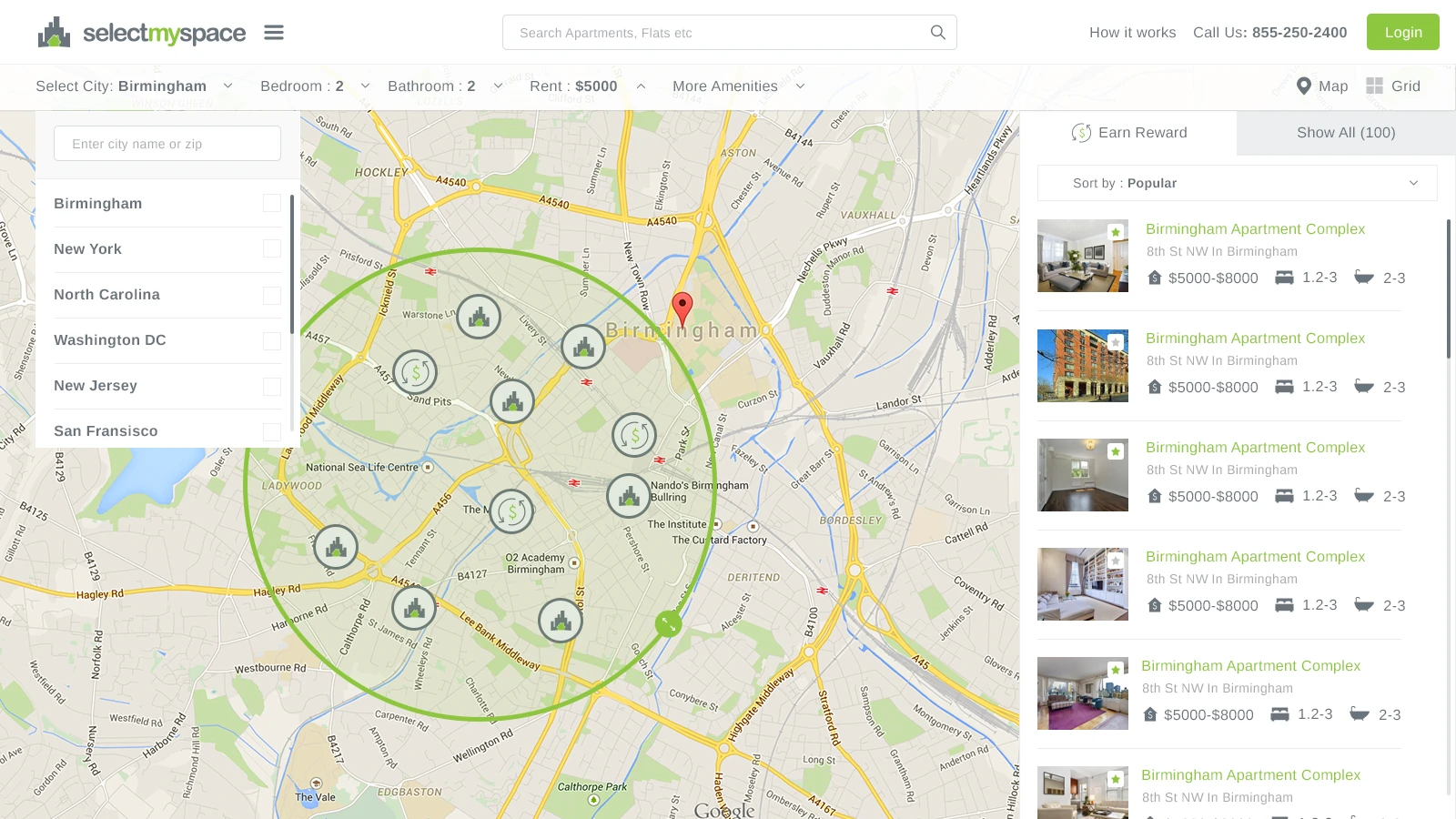Screen dimensions: 1456x819
Task: Click building marker near Lee Bank Middleway
Action: pos(561,621)
